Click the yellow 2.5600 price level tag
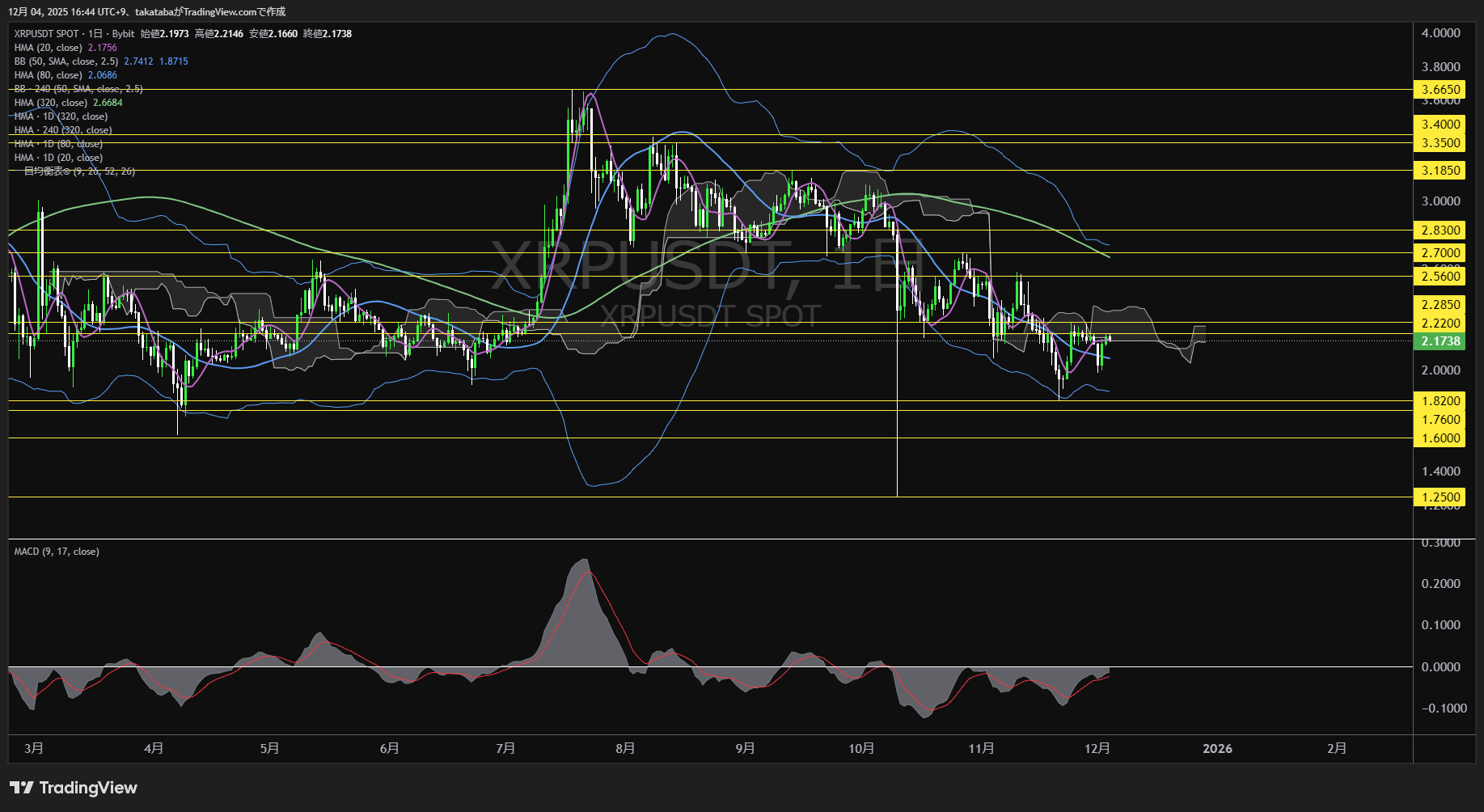The image size is (1484, 812). [1440, 277]
